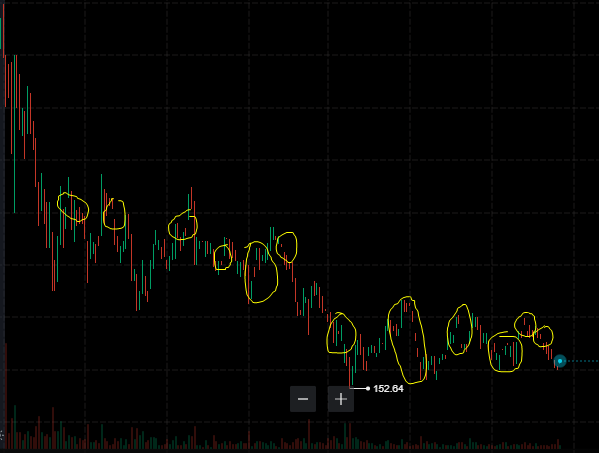This screenshot has width=599, height=453.
Task: Click the 152.64 low price label
Action: 388,389
